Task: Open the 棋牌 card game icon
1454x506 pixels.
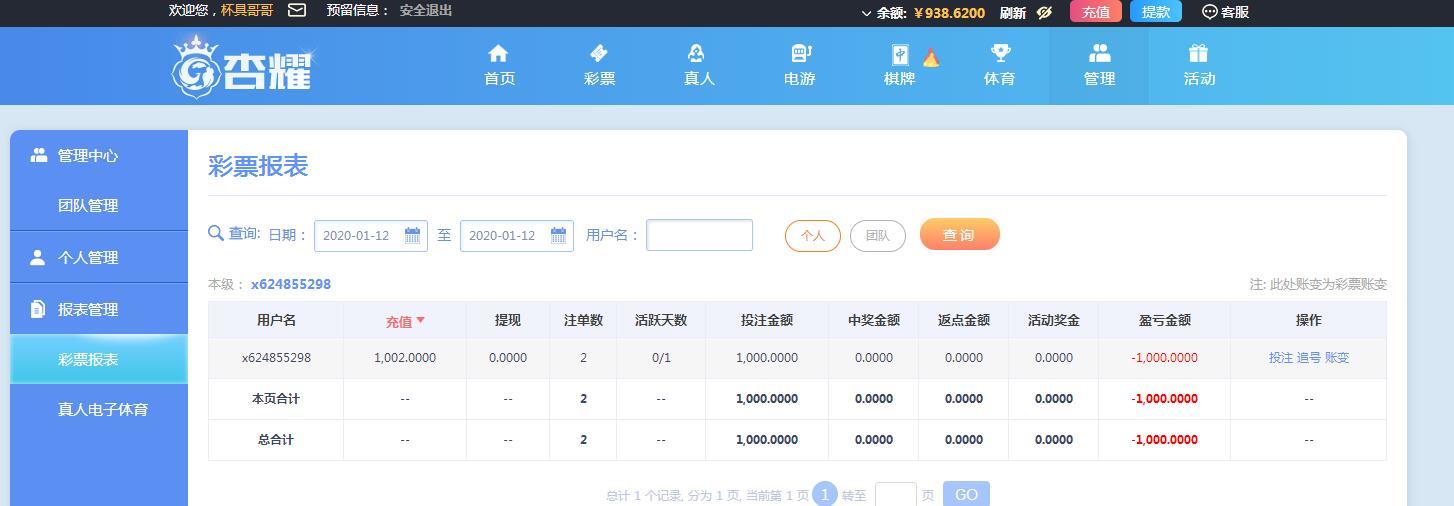Action: (x=899, y=54)
